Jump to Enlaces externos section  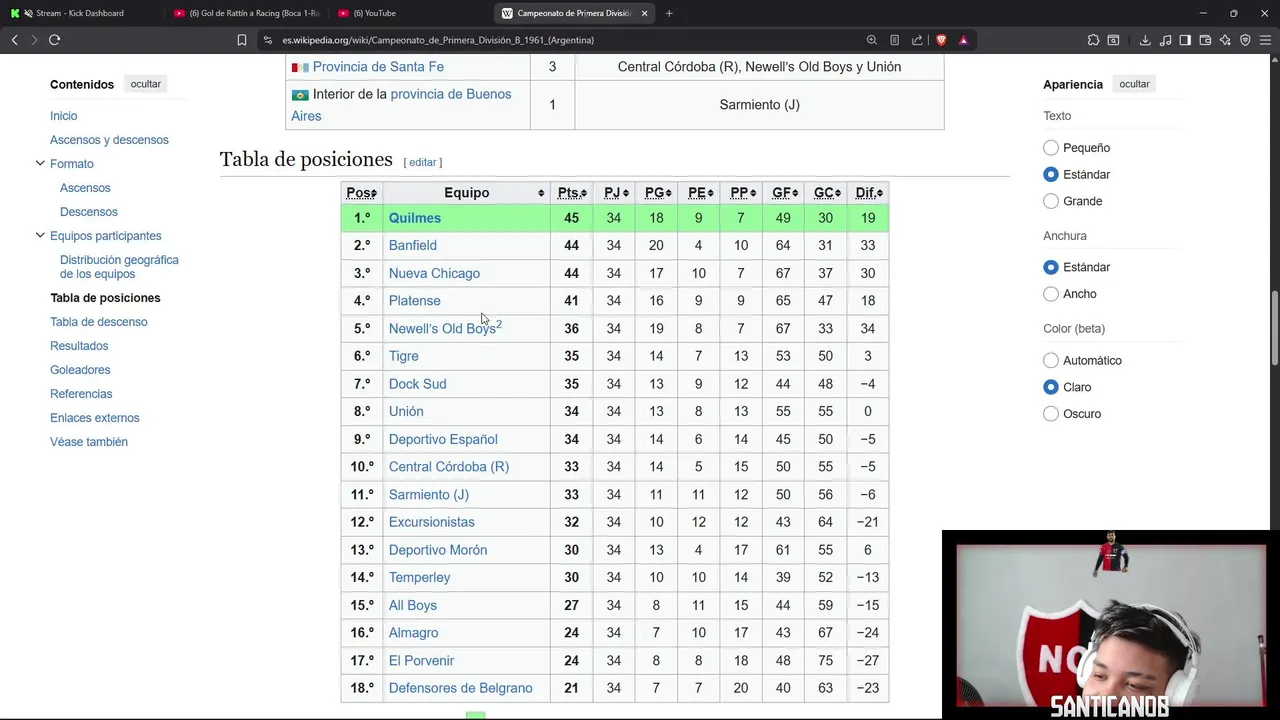95,418
